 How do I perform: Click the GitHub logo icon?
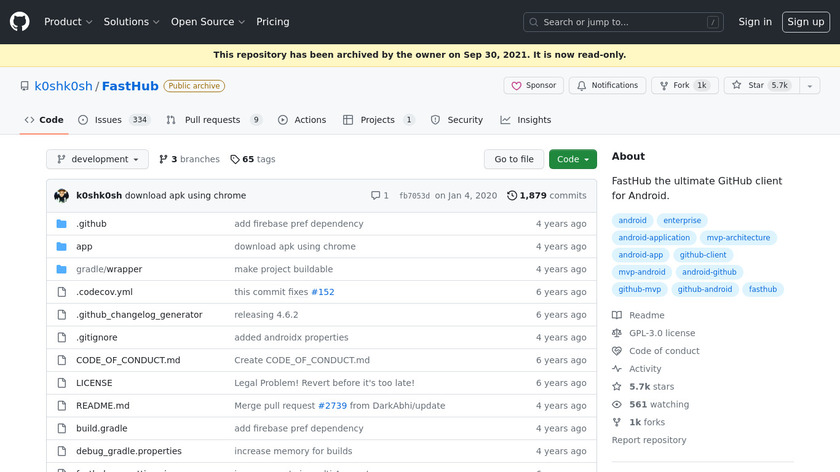[20, 21]
